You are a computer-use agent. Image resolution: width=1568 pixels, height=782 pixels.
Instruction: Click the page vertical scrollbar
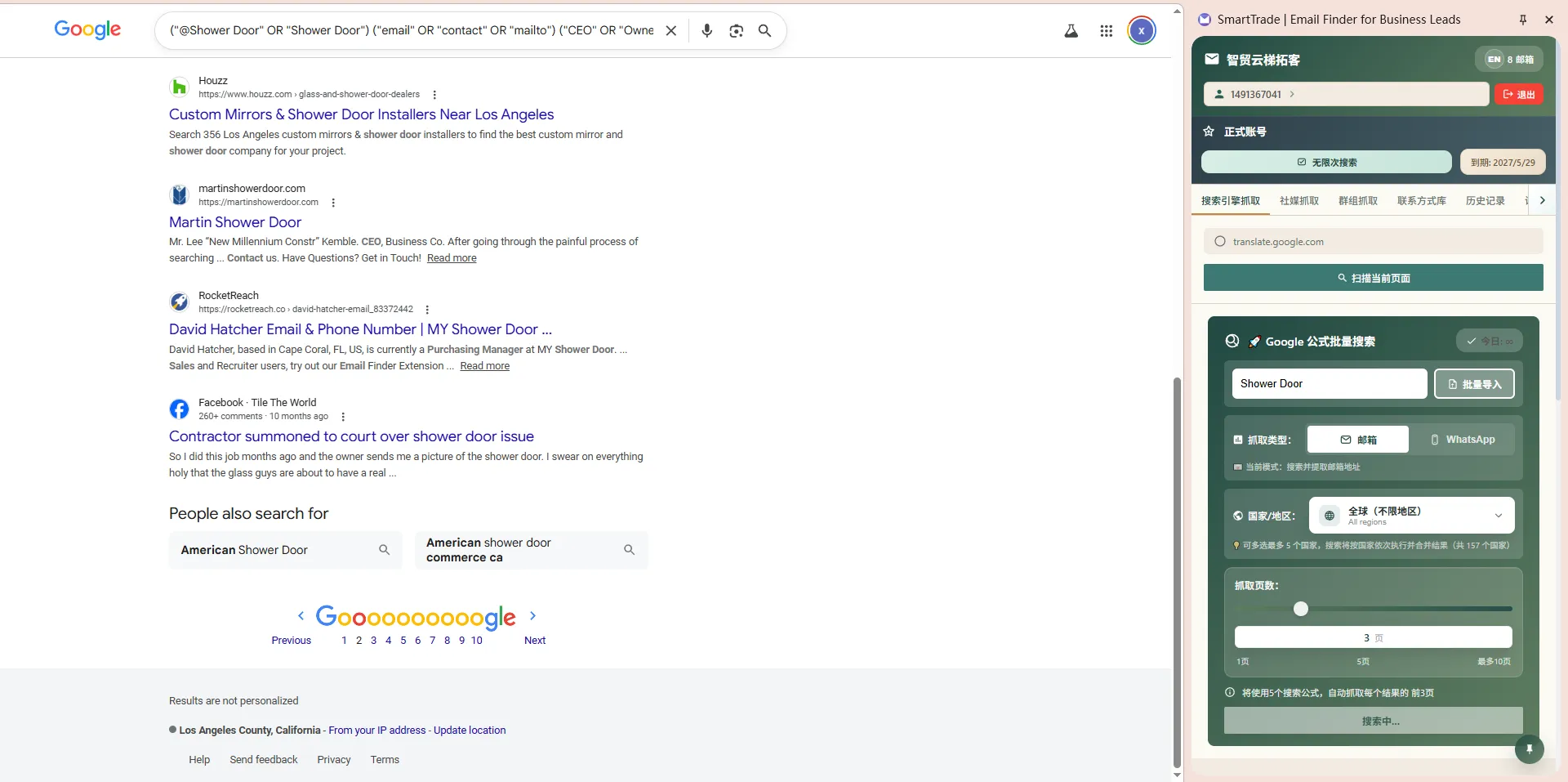(1177, 572)
